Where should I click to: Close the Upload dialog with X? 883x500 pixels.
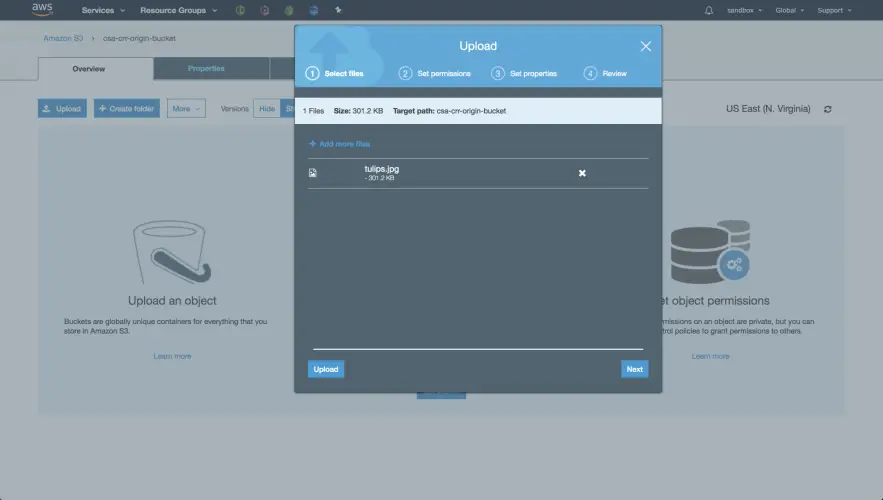(645, 46)
